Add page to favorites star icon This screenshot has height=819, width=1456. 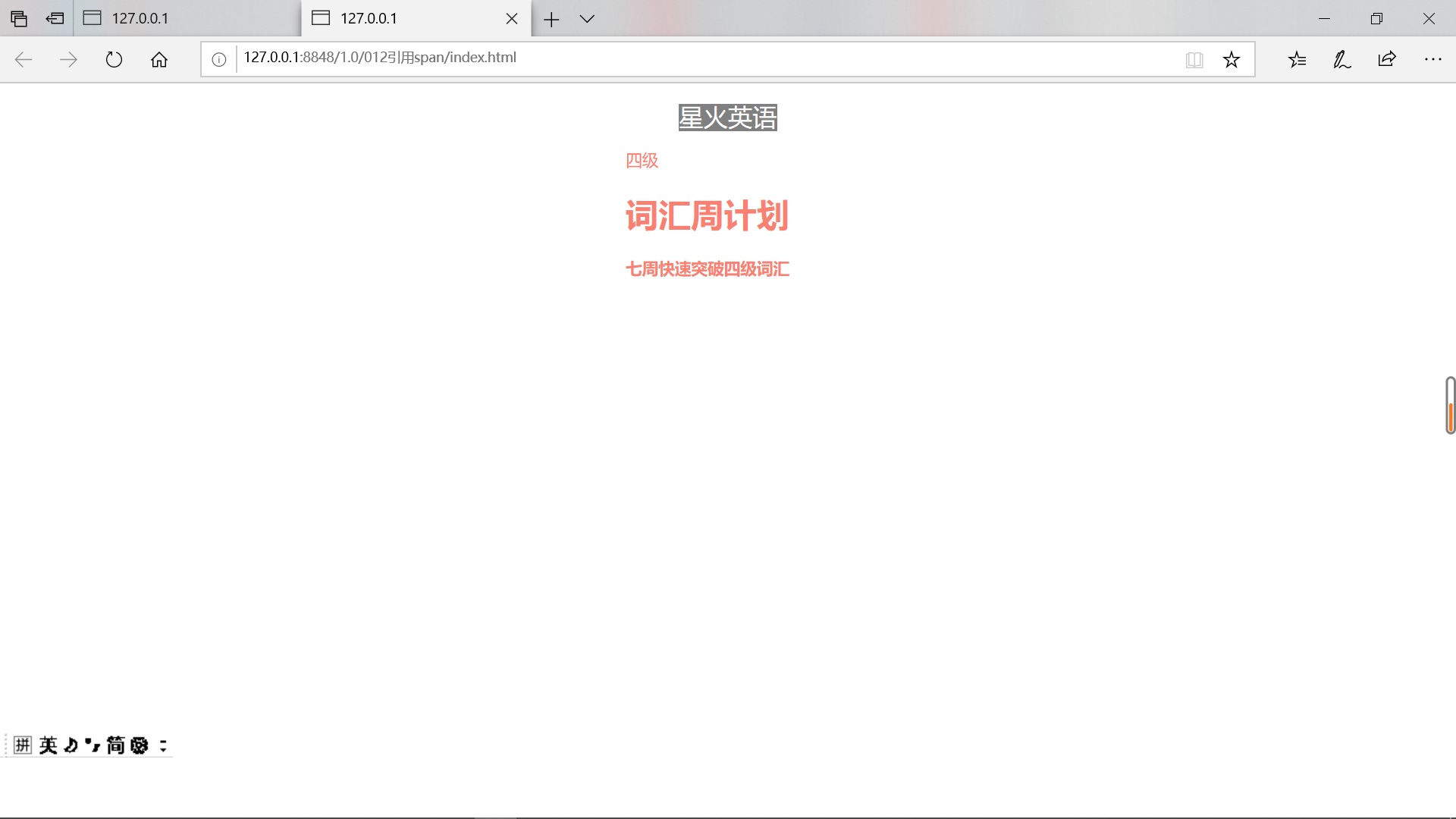(x=1232, y=59)
